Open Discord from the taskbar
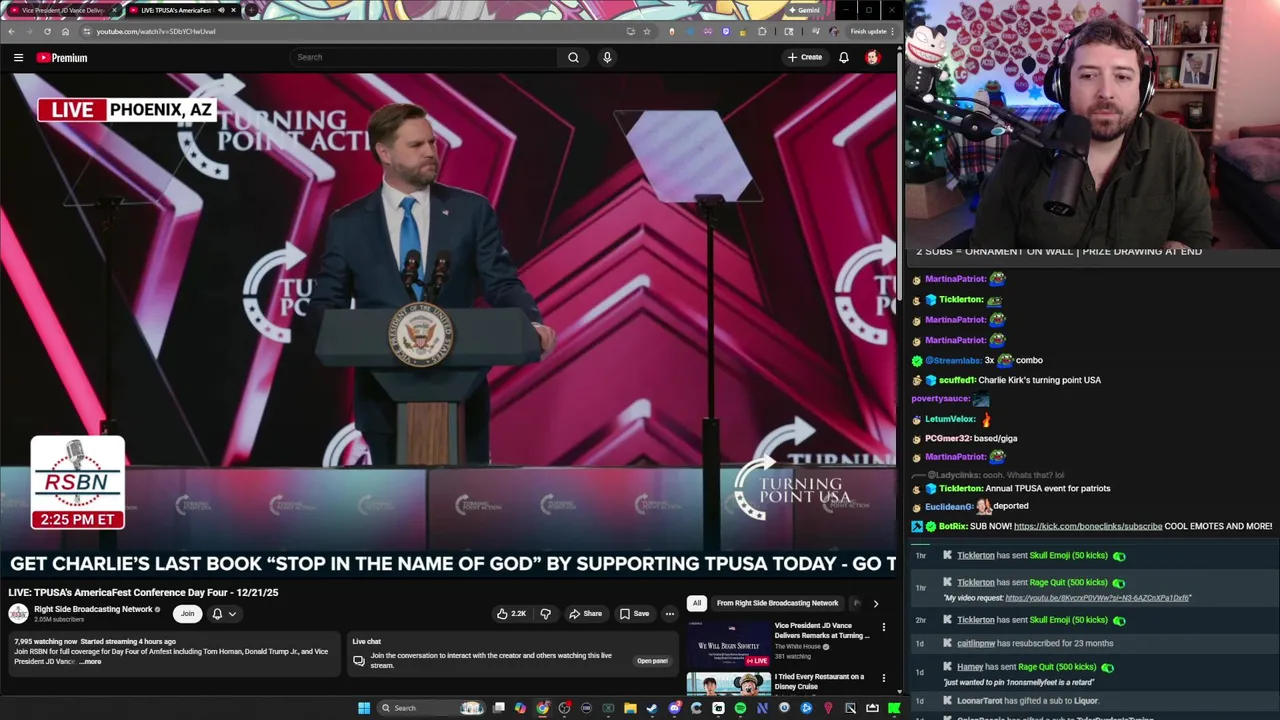The width and height of the screenshot is (1280, 720). click(x=674, y=708)
